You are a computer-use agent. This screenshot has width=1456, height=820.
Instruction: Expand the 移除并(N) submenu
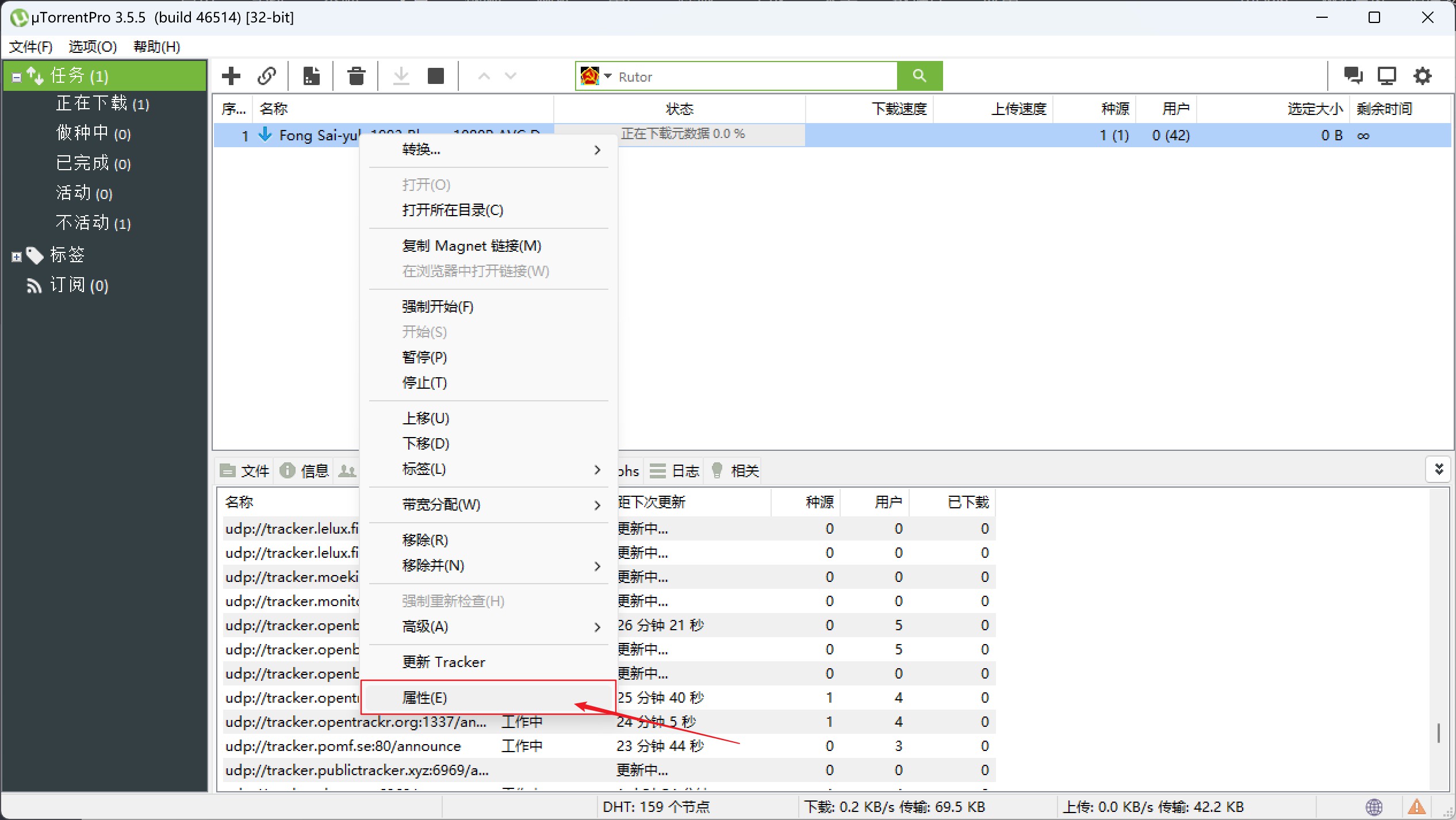tap(488, 565)
